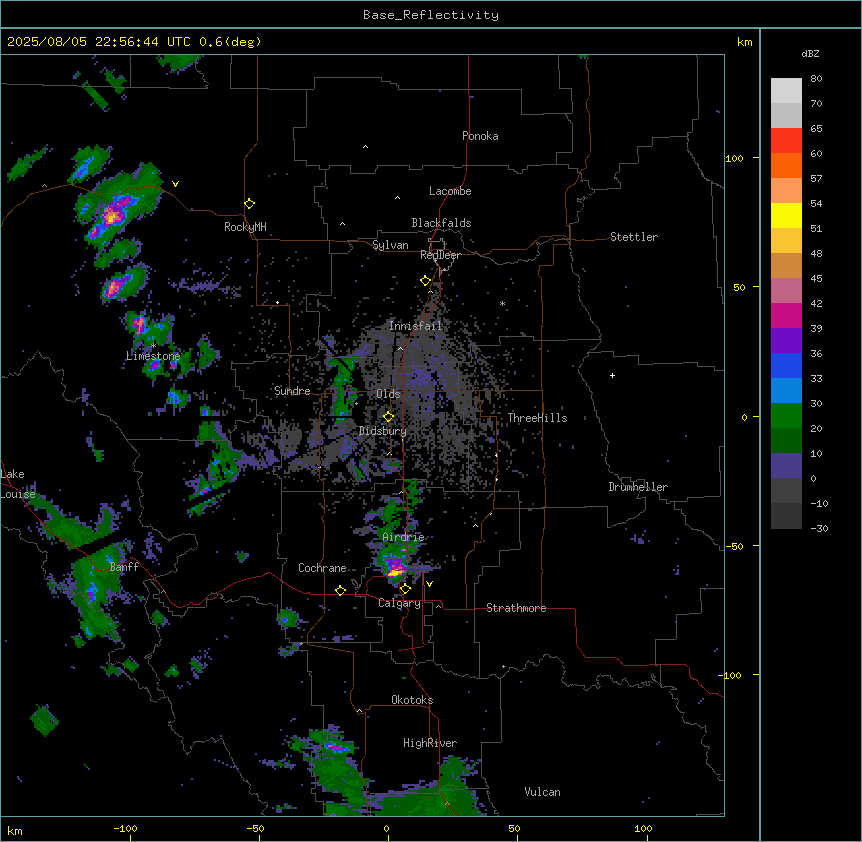Click the yellow diamond marker between Olds and Didsbury
Viewport: 862px width, 842px height.
pyautogui.click(x=388, y=417)
